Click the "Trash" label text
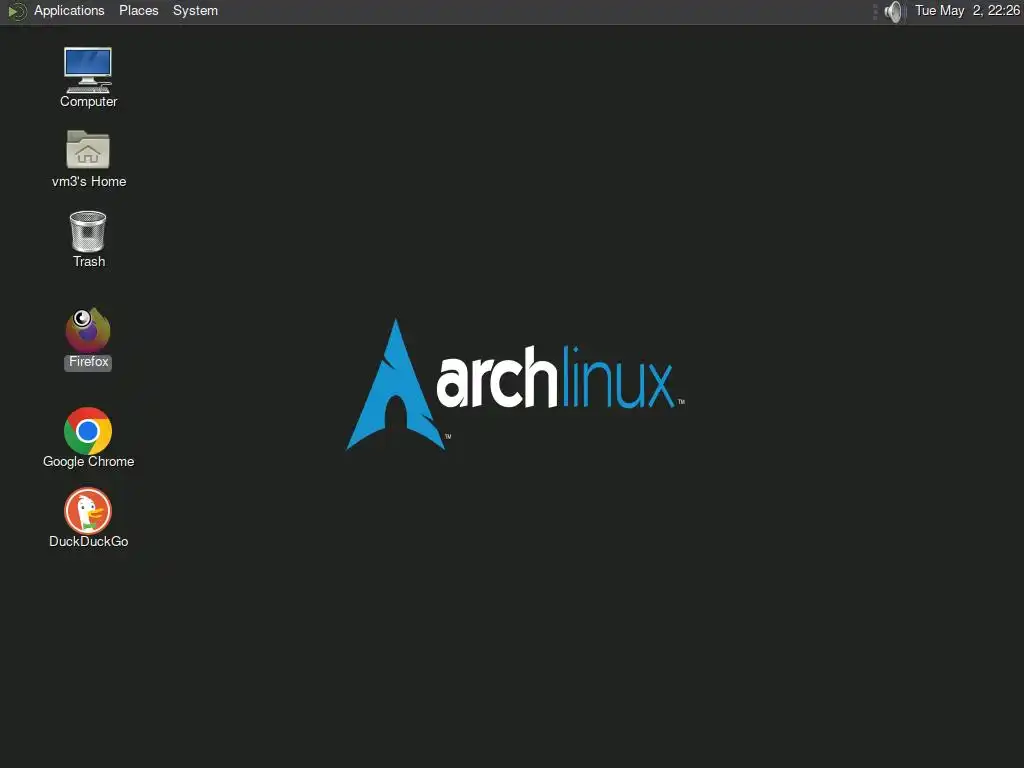This screenshot has width=1024, height=768. pos(89,262)
